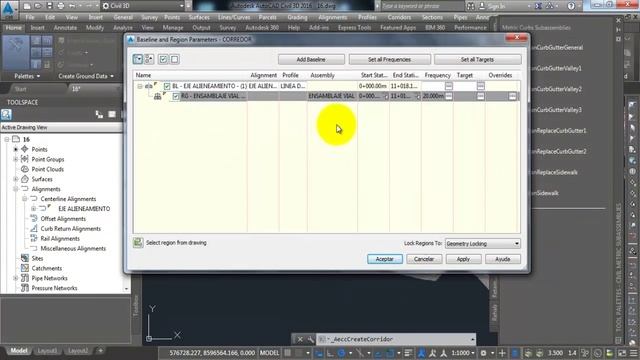
Task: Click the command line customize wrench icon
Action: pyautogui.click(x=310, y=339)
